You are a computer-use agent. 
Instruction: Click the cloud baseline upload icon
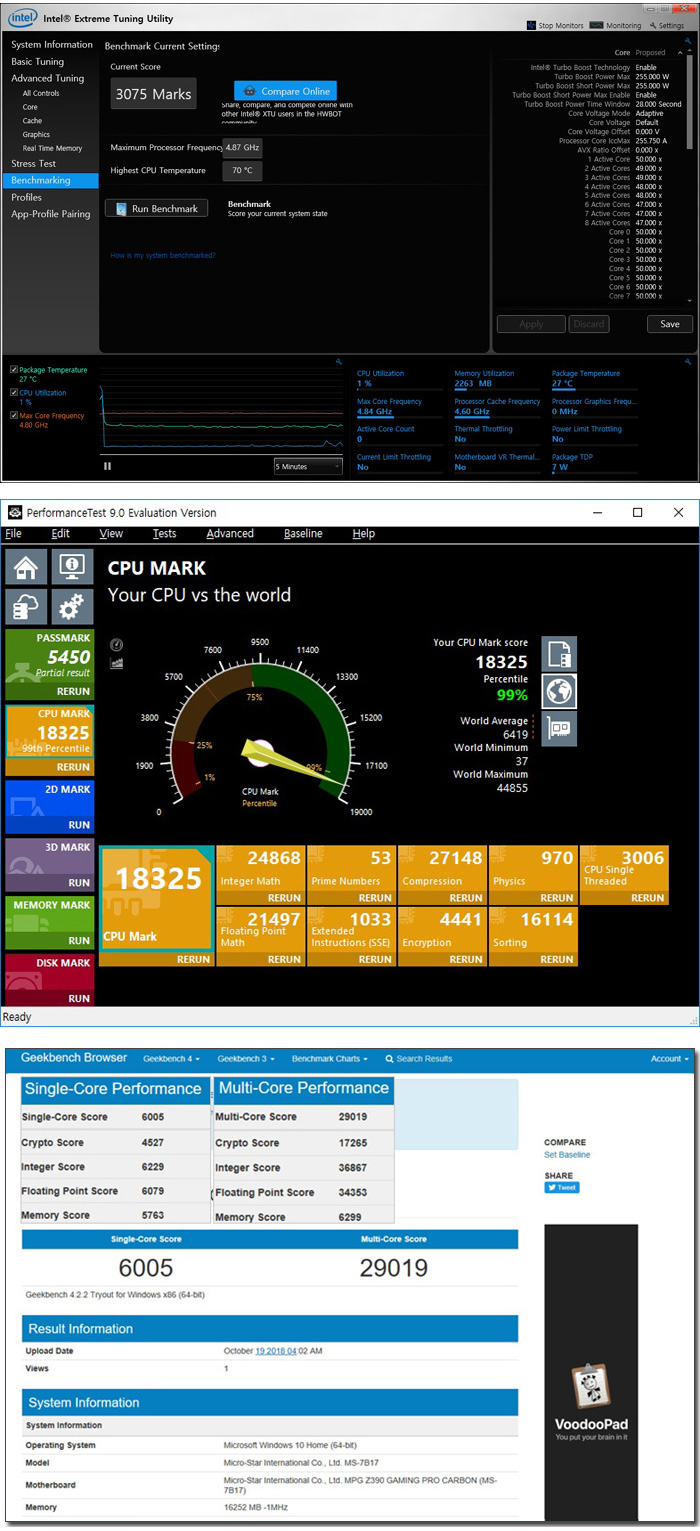[x=26, y=607]
